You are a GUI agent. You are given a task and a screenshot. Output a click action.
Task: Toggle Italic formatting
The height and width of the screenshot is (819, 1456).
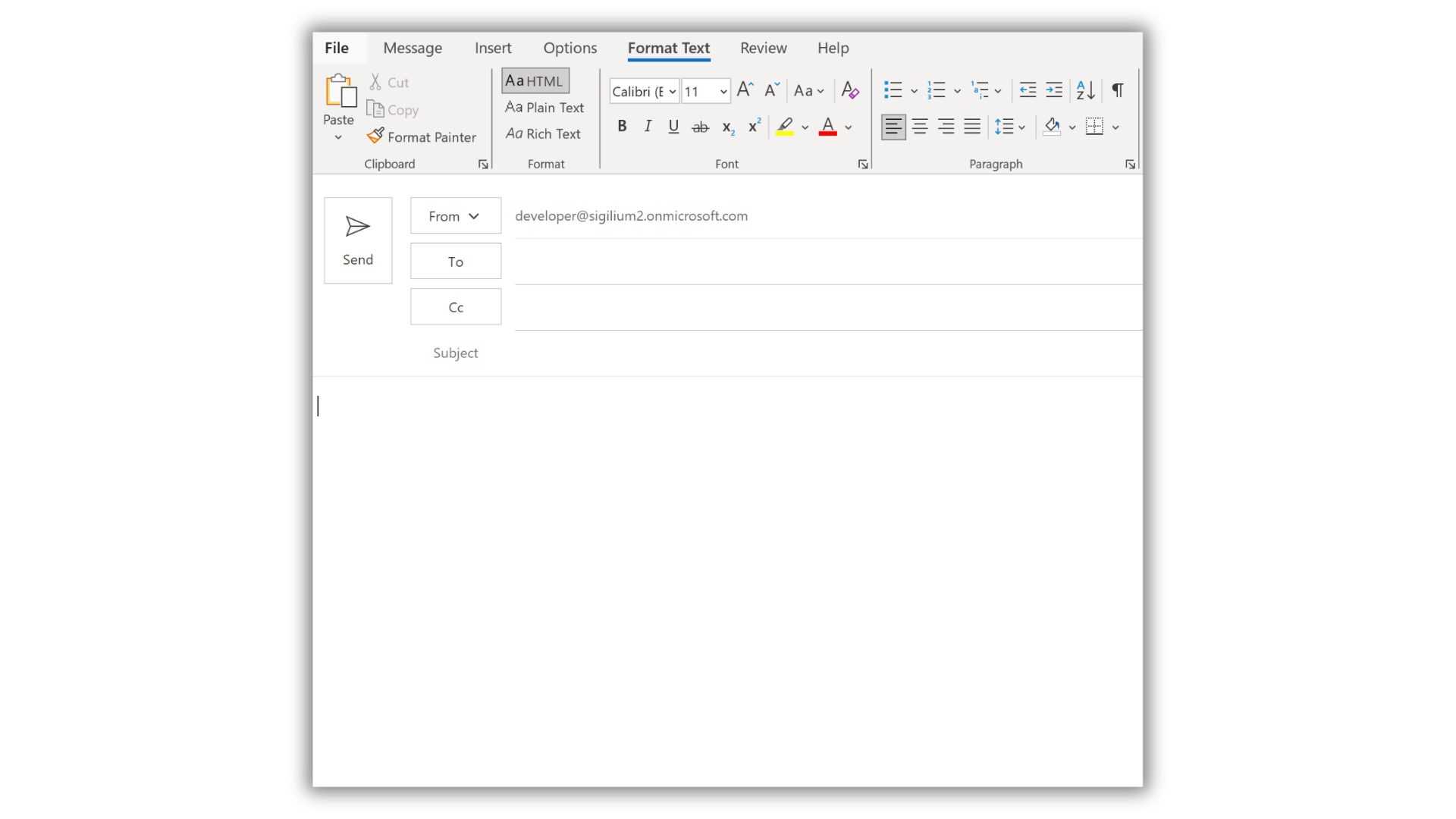tap(648, 127)
